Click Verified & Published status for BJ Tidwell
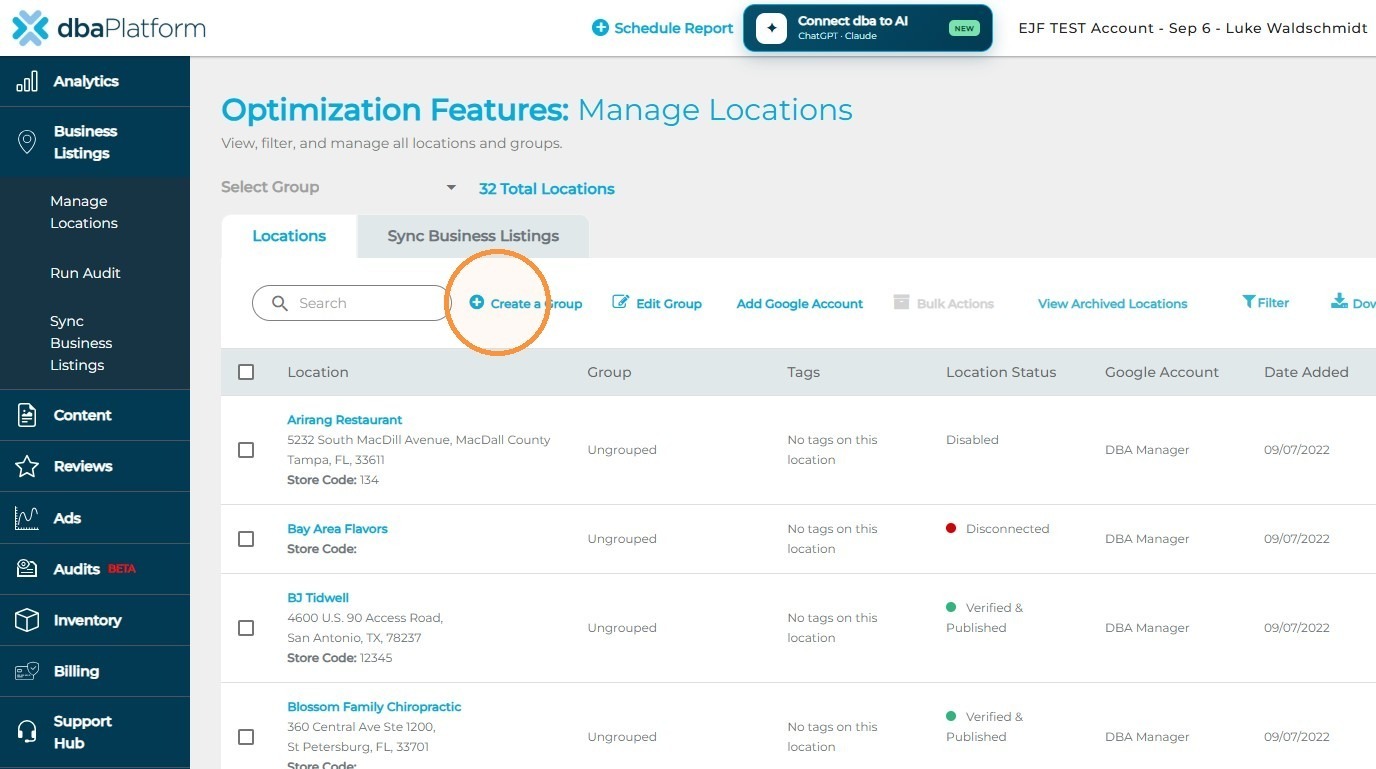This screenshot has width=1376, height=769. tap(985, 618)
